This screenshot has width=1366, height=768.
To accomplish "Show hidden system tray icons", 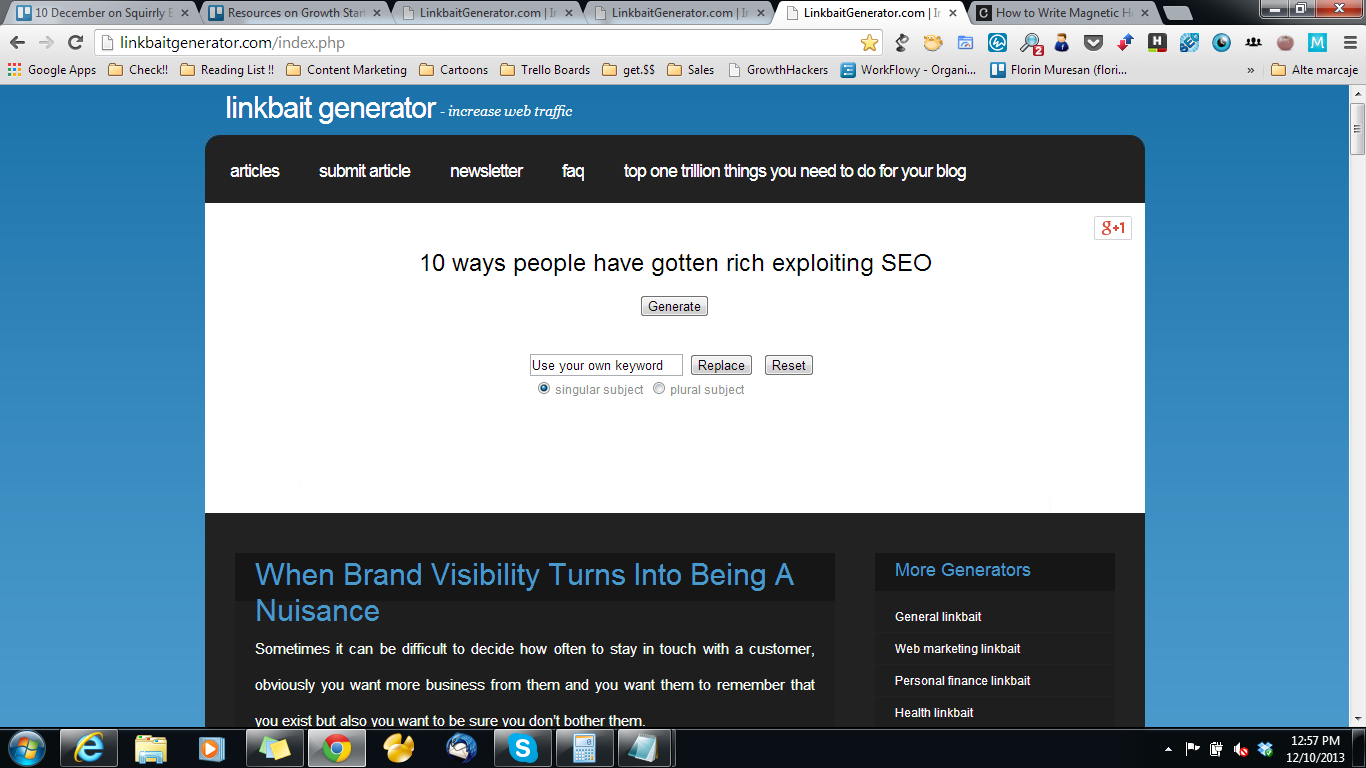I will point(1168,748).
